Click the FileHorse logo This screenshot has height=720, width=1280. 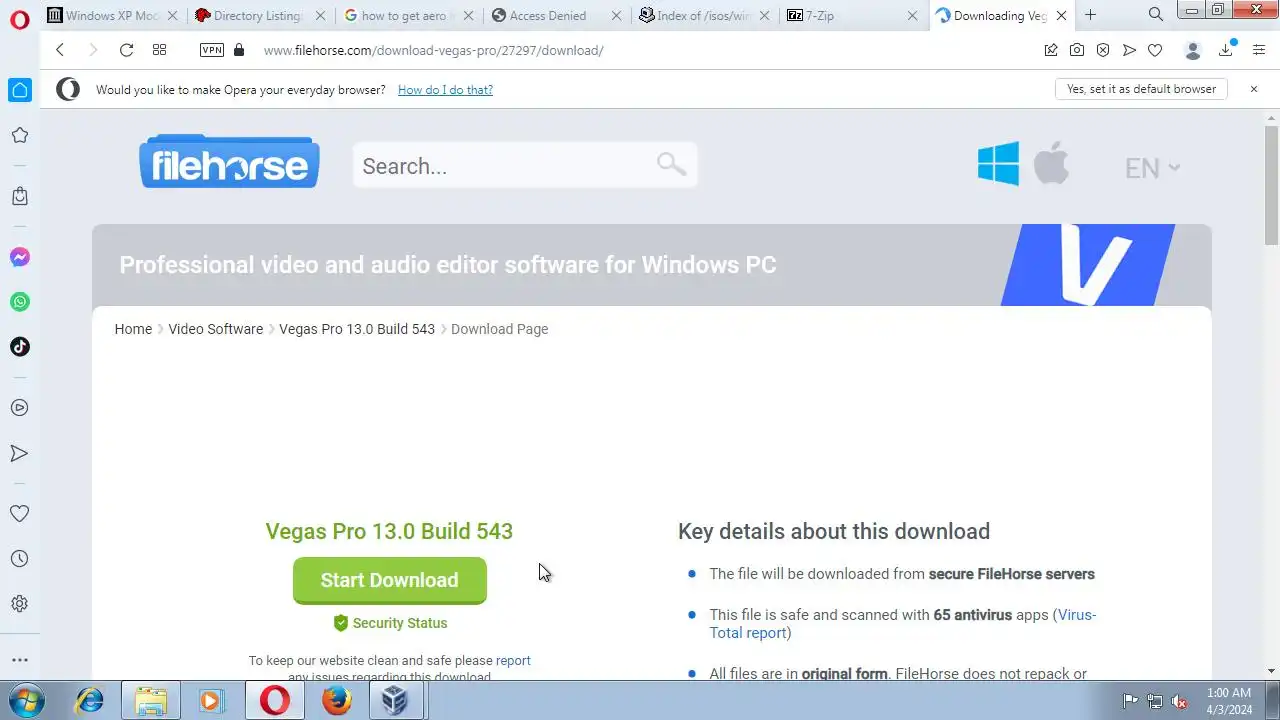[x=229, y=162]
